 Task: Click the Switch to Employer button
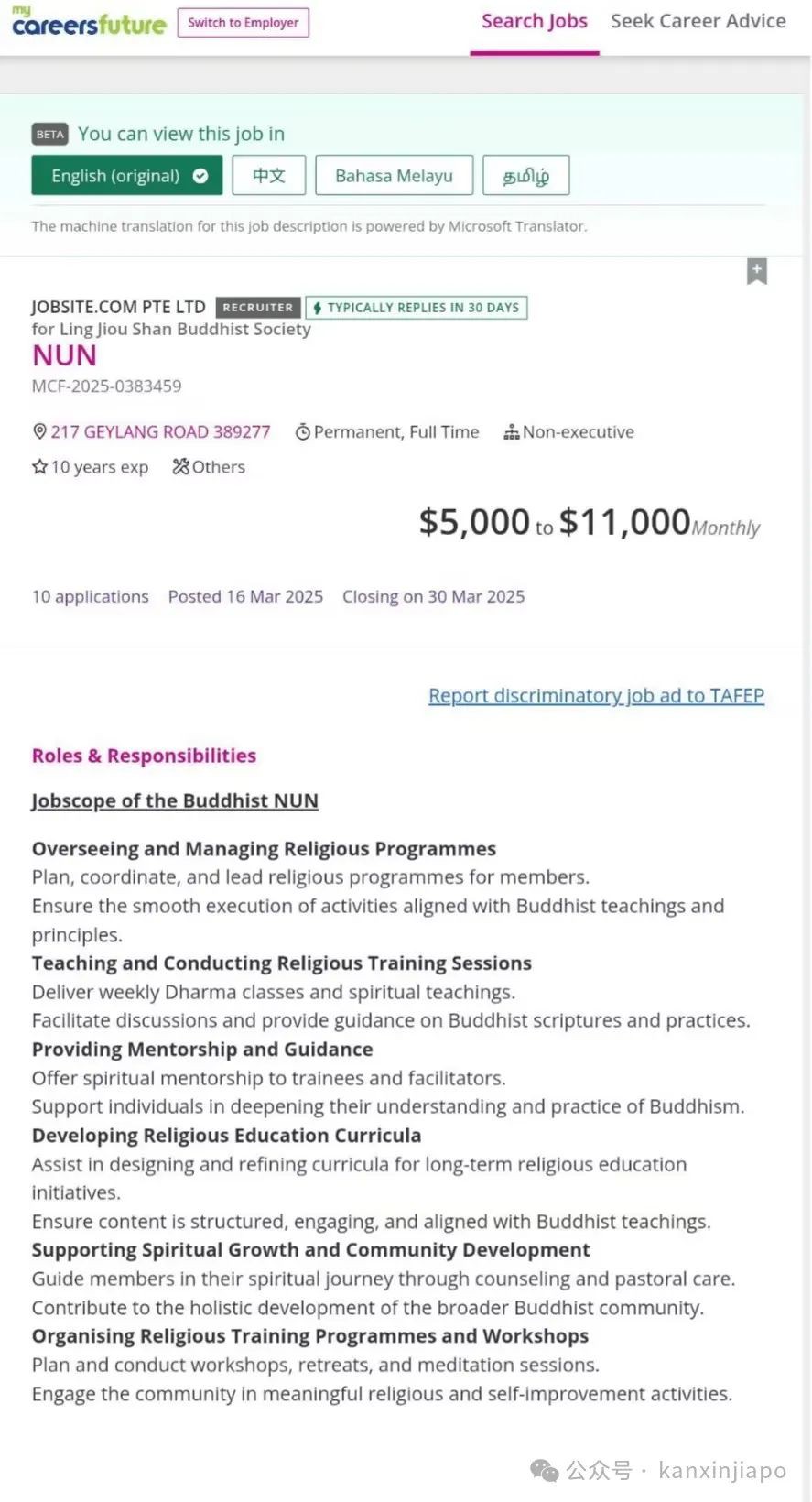pyautogui.click(x=244, y=22)
